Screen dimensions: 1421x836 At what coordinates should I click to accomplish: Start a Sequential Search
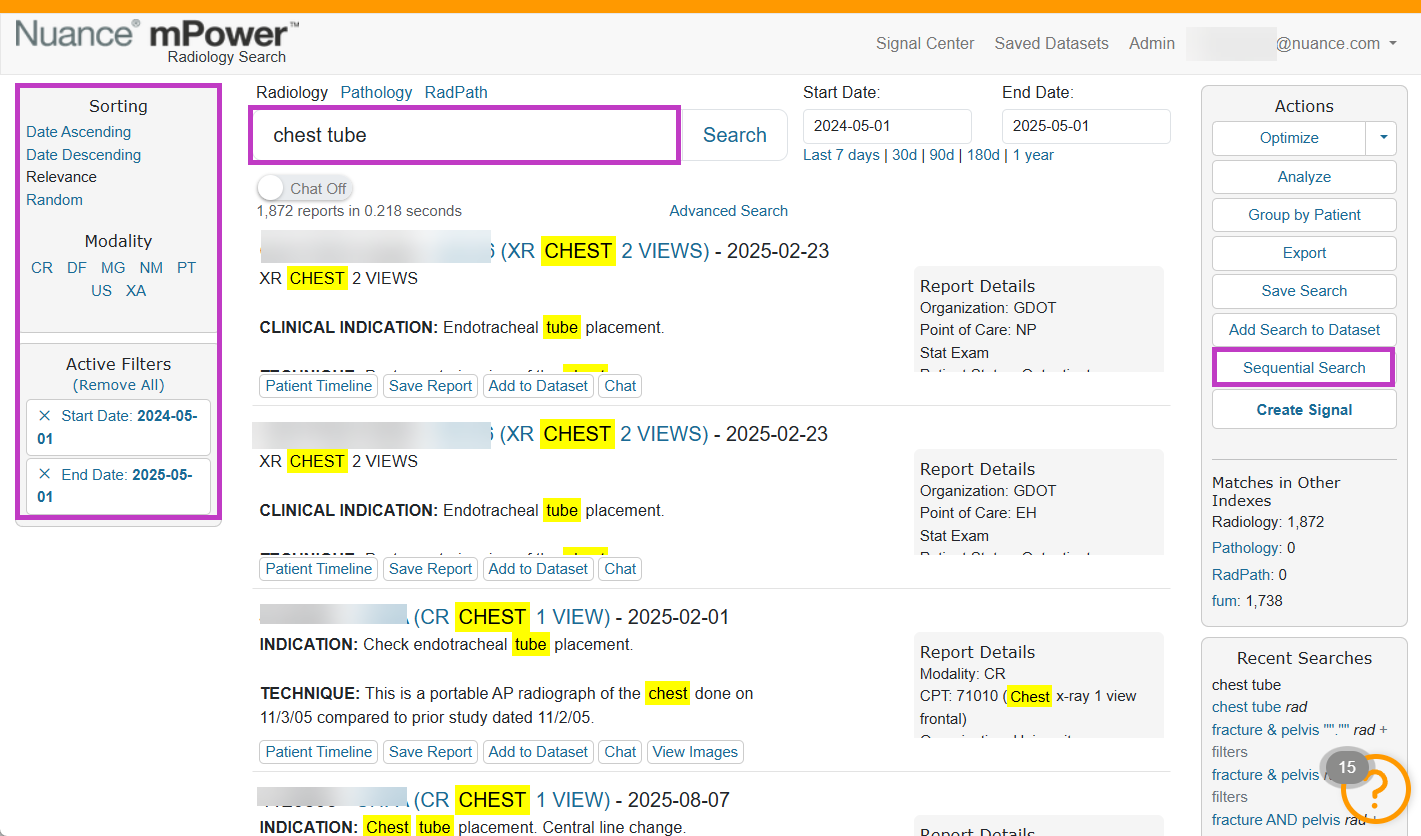1304,367
